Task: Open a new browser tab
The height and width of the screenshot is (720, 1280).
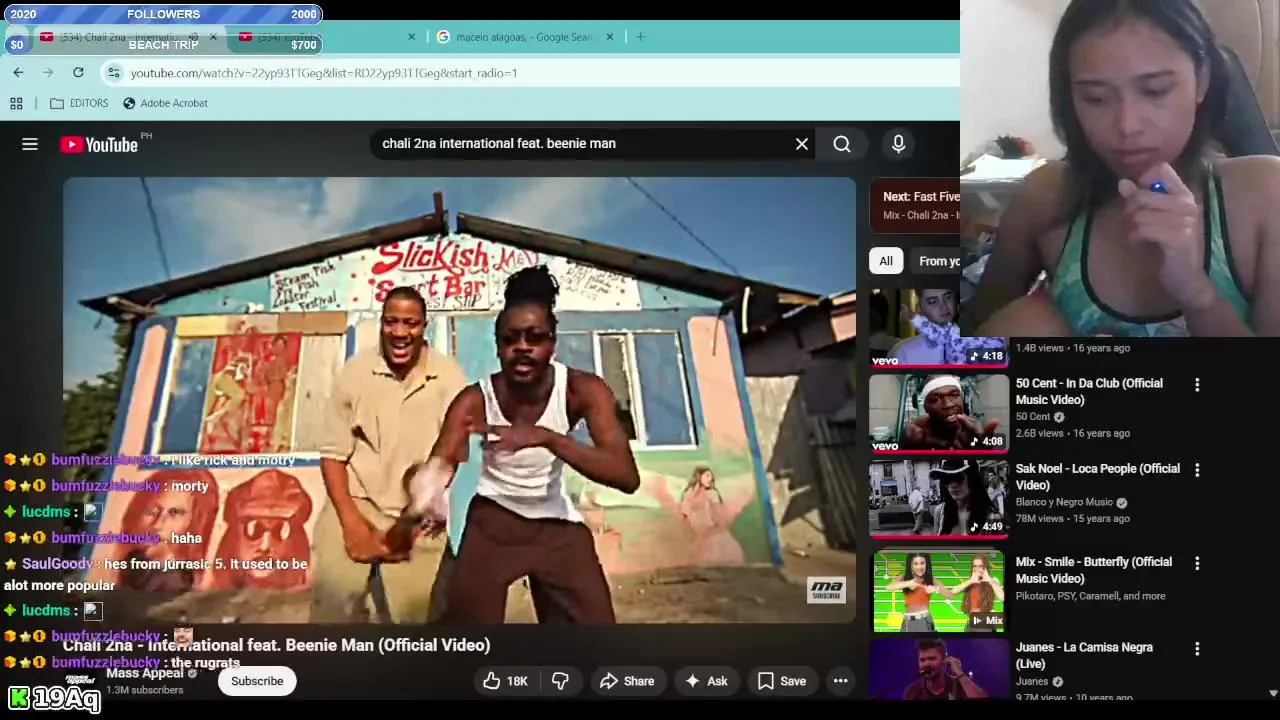Action: point(640,37)
